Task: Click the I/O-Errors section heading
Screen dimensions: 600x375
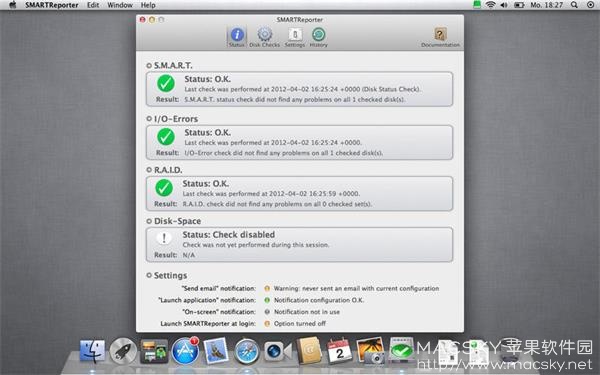Action: coord(176,119)
